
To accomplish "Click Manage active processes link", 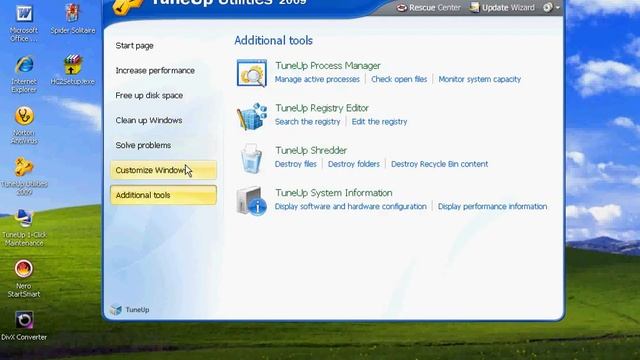I will tap(317, 79).
